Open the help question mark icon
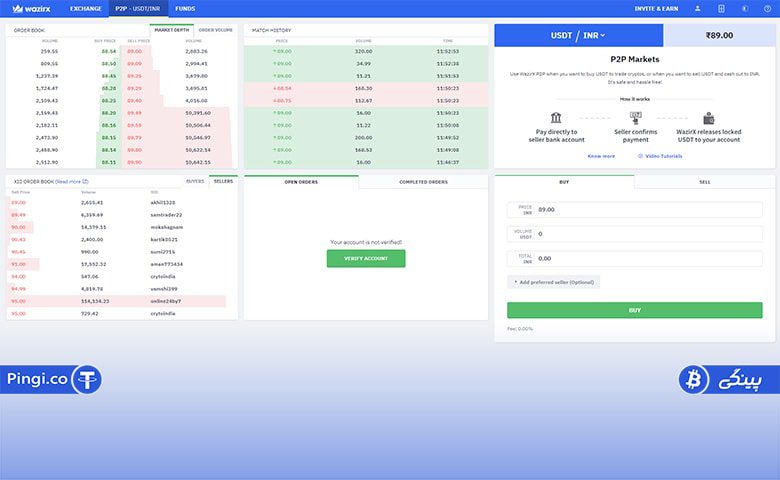This screenshot has height=480, width=780. tap(768, 8)
